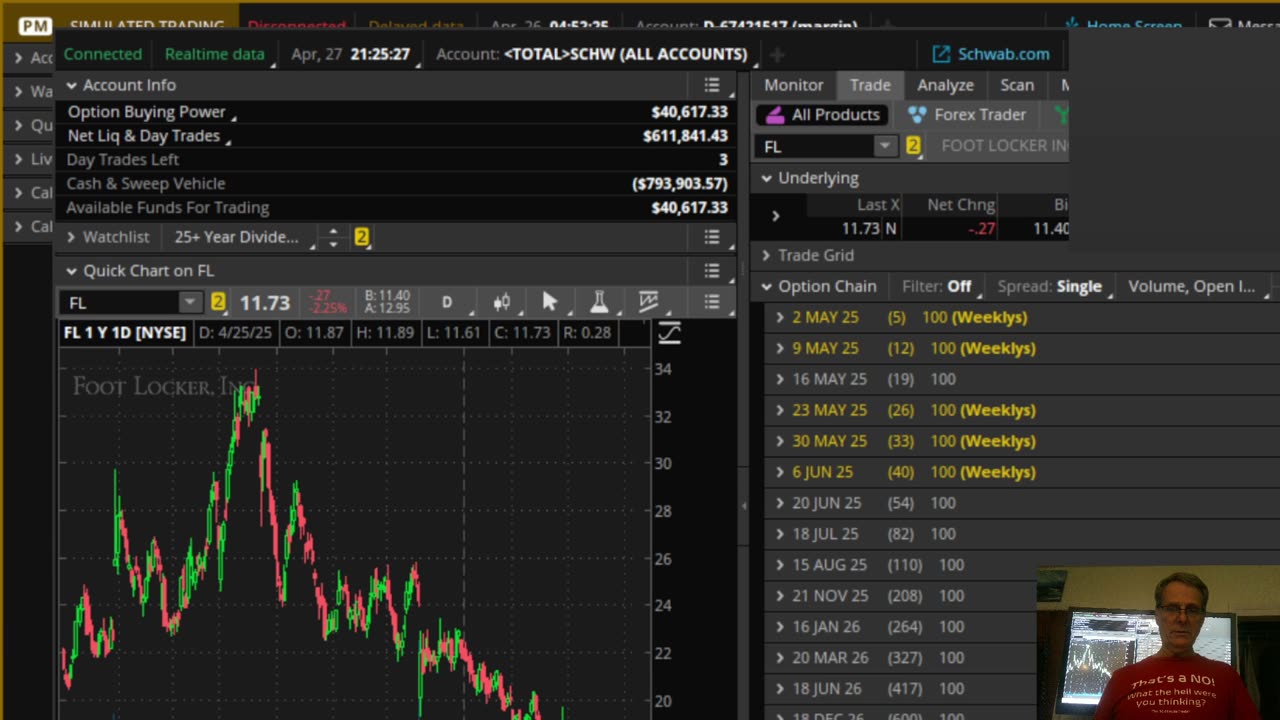
Task: Click the PM mode badge
Action: pos(35,27)
